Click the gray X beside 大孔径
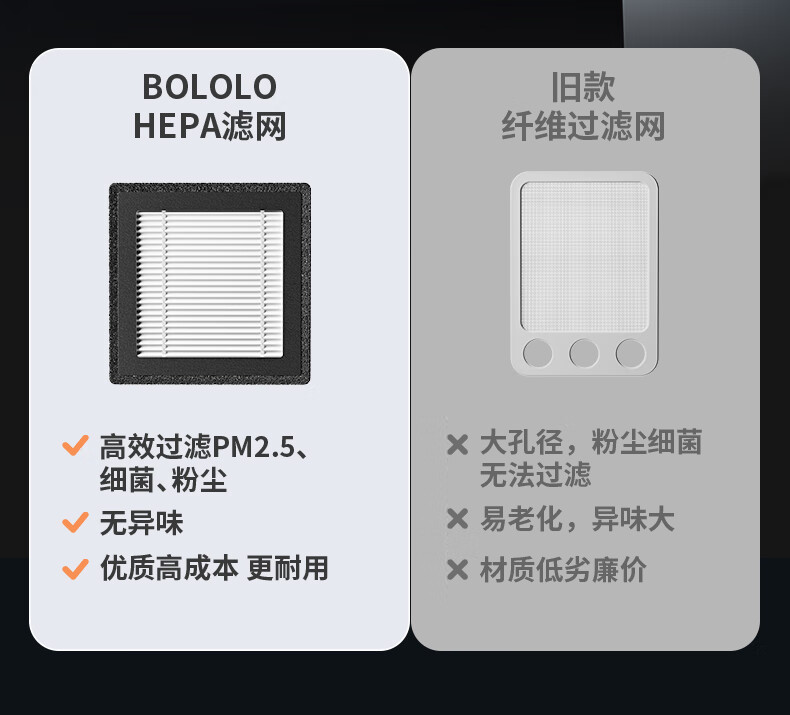Image resolution: width=790 pixels, height=715 pixels. coord(457,445)
